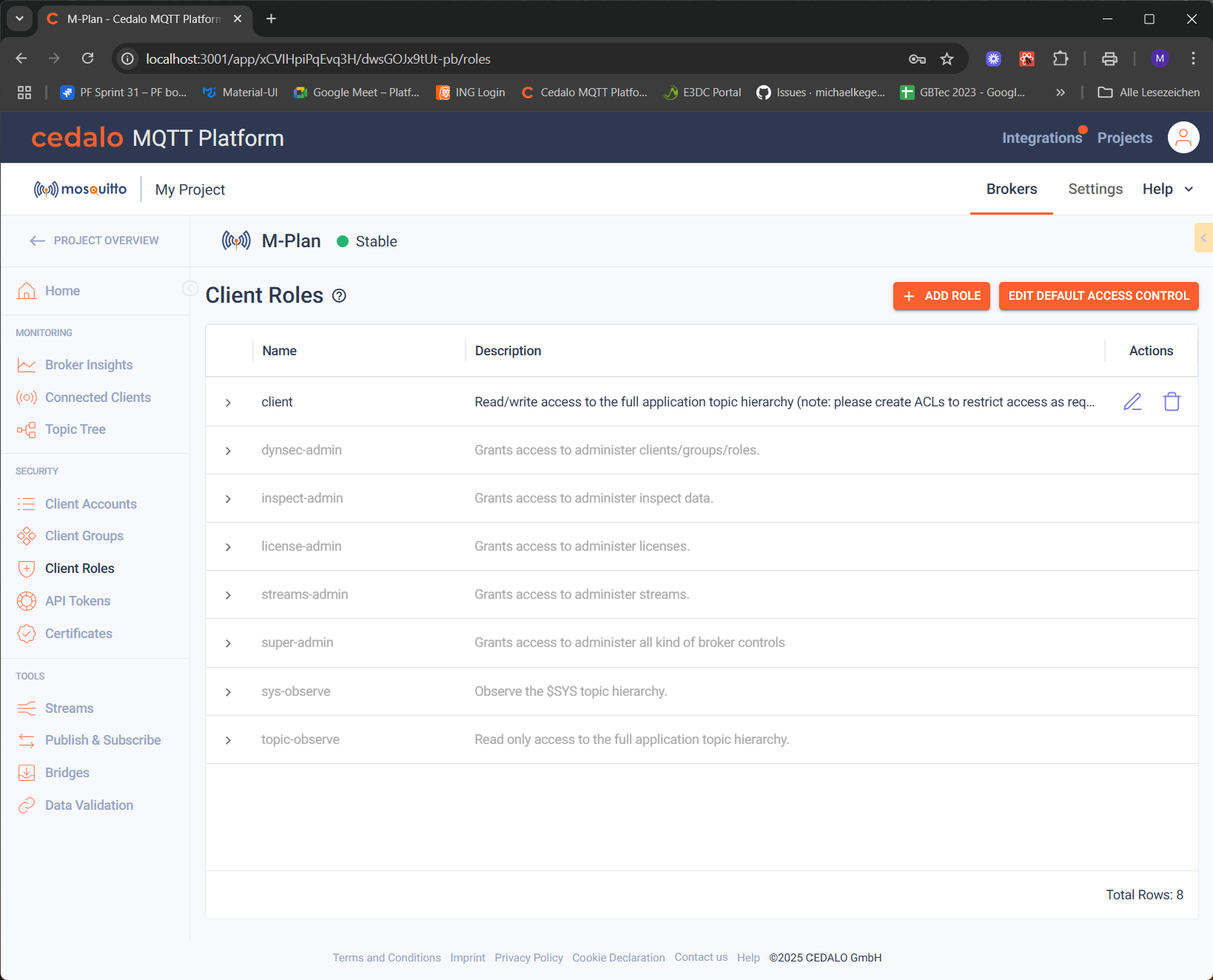Click the user account avatar icon
The height and width of the screenshot is (980, 1213).
pos(1183,138)
